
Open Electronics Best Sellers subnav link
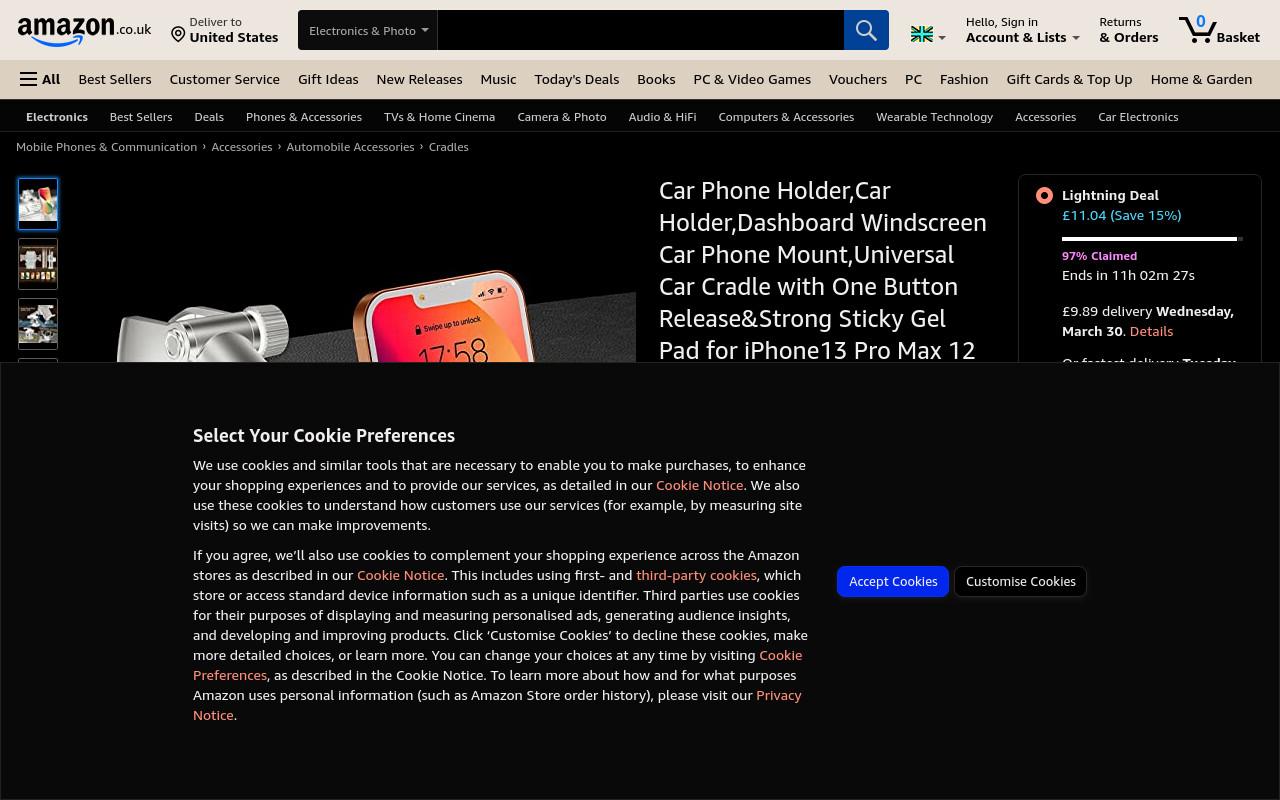coord(141,117)
